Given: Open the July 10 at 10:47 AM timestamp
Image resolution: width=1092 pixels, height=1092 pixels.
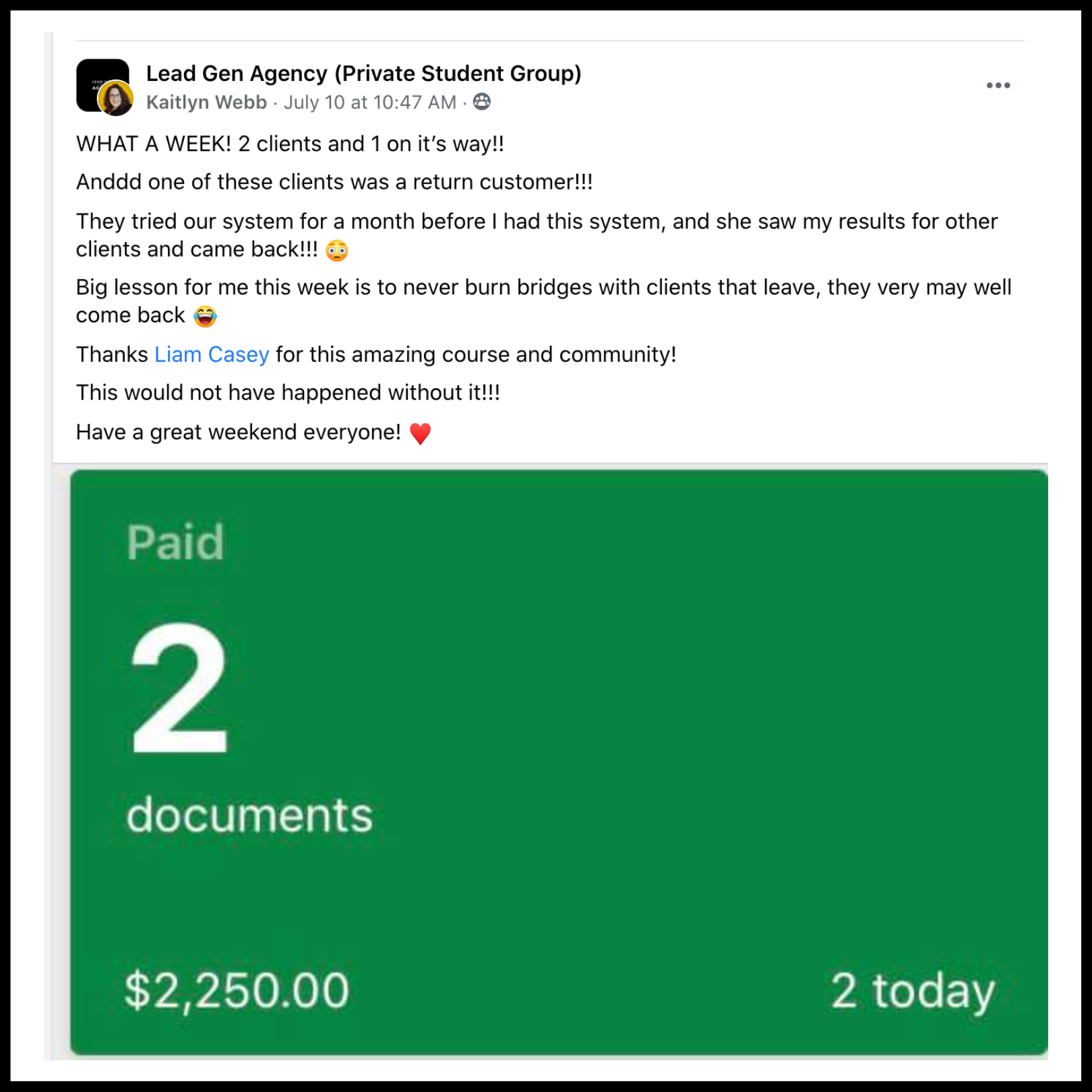Looking at the screenshot, I should click(x=369, y=102).
